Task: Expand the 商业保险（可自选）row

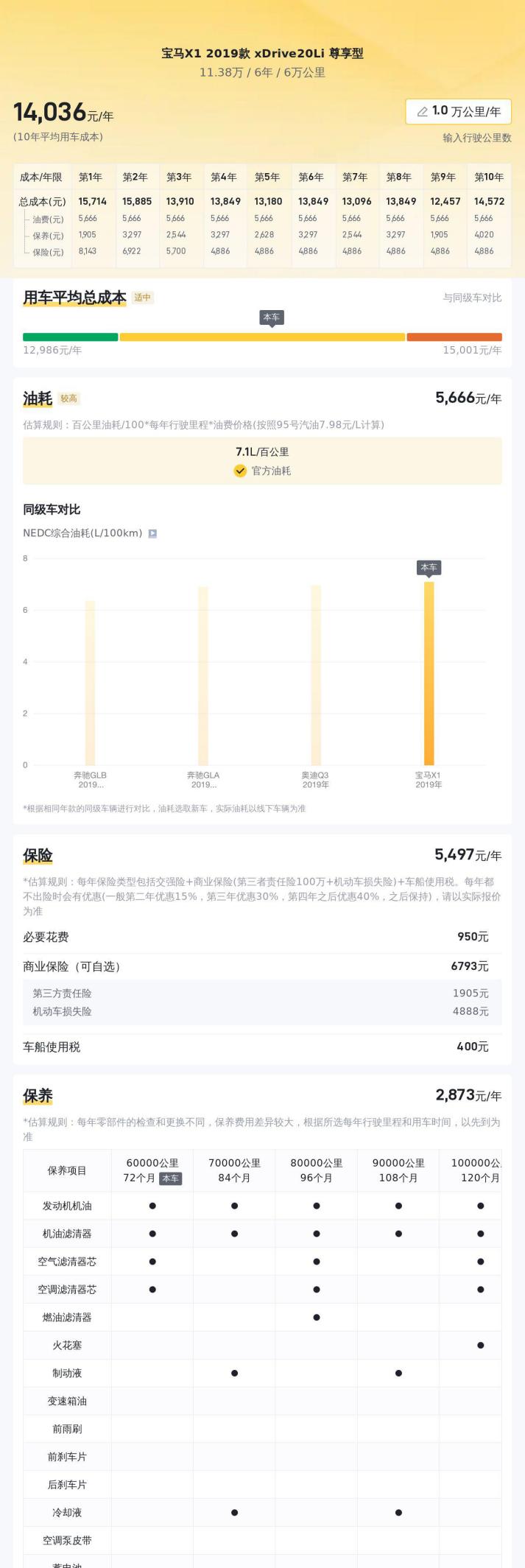Action: coord(262,966)
